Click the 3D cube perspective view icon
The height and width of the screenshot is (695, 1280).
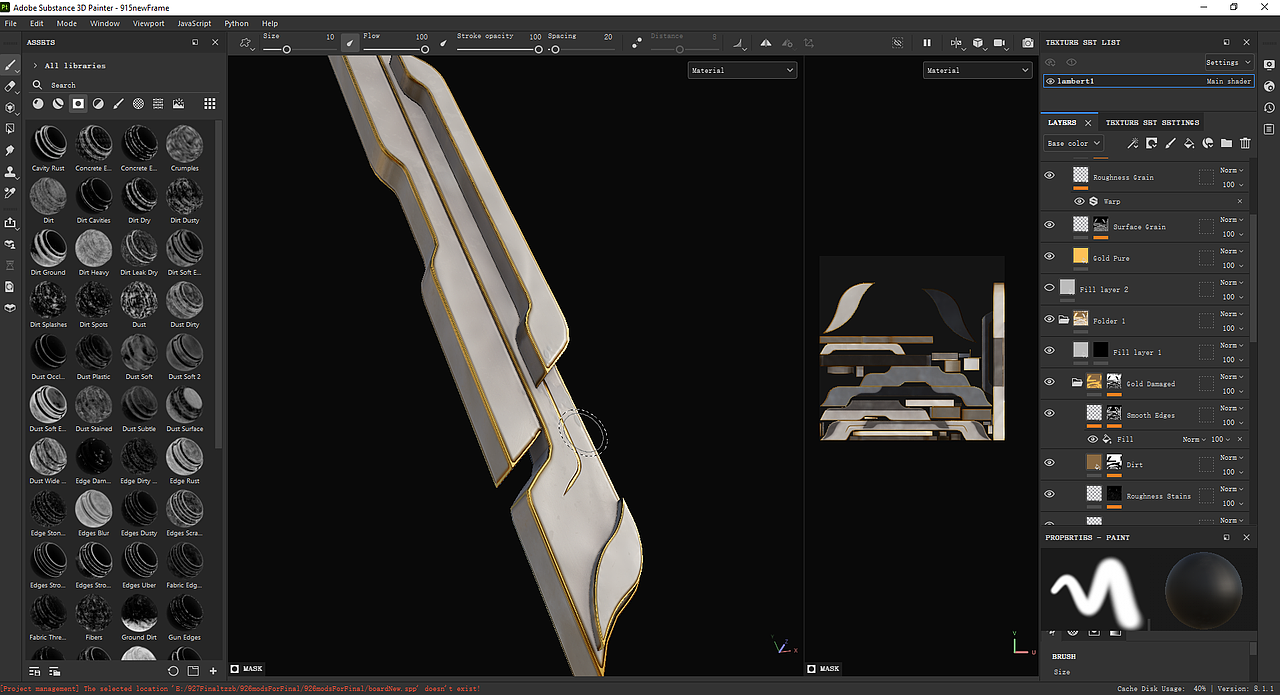(x=977, y=43)
